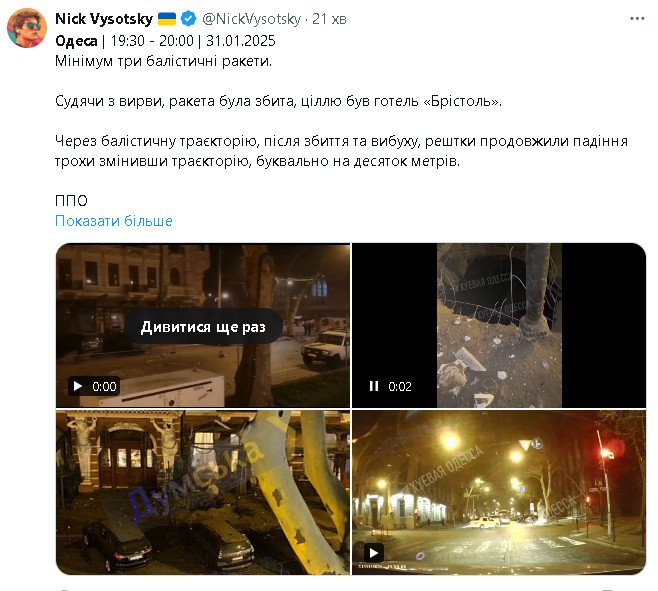Open Nick Vysotsky's profile avatar
658x591 pixels.
(x=27, y=28)
